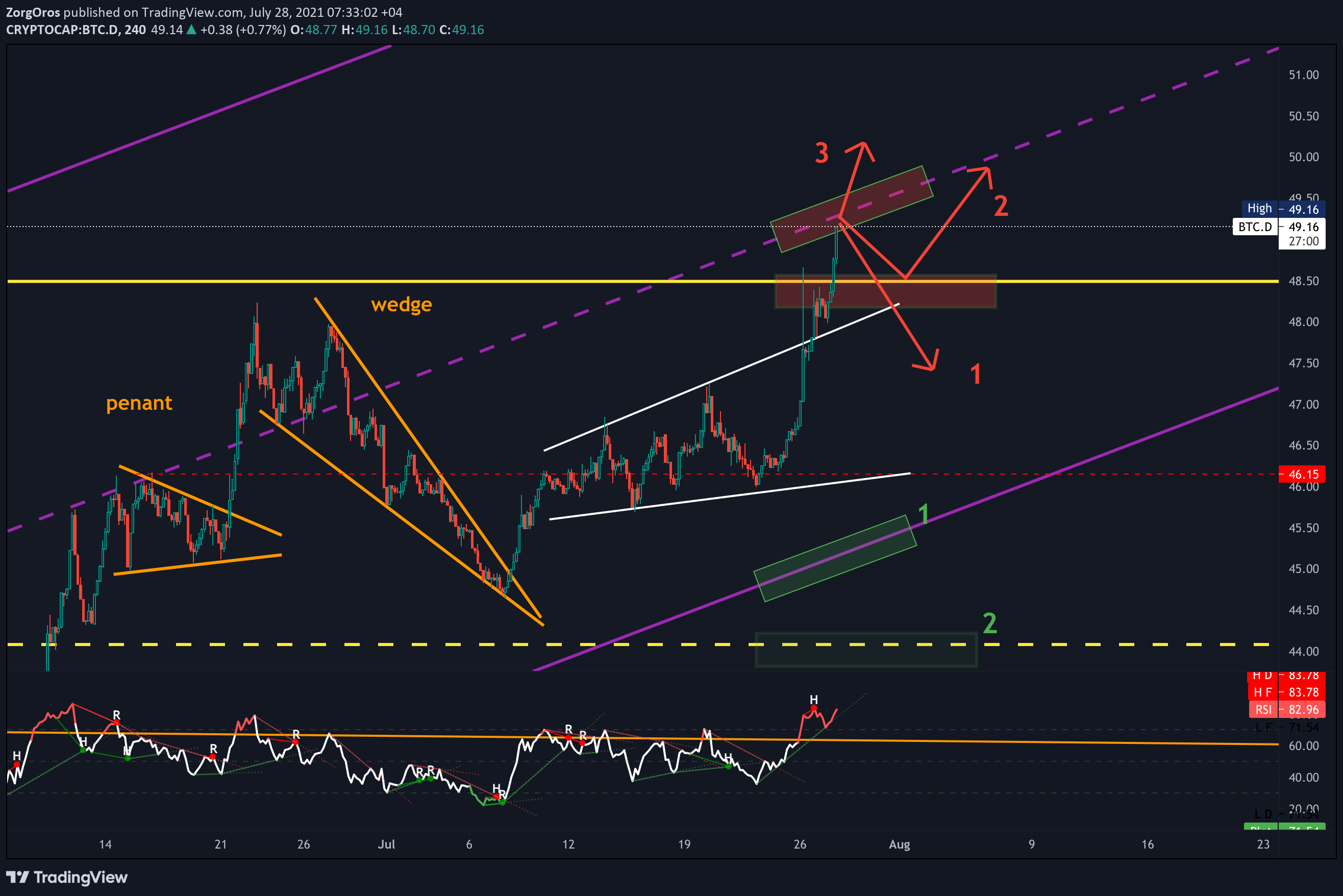Click the Aug date on time axis
Screen dimensions: 1343x896
pos(900,844)
